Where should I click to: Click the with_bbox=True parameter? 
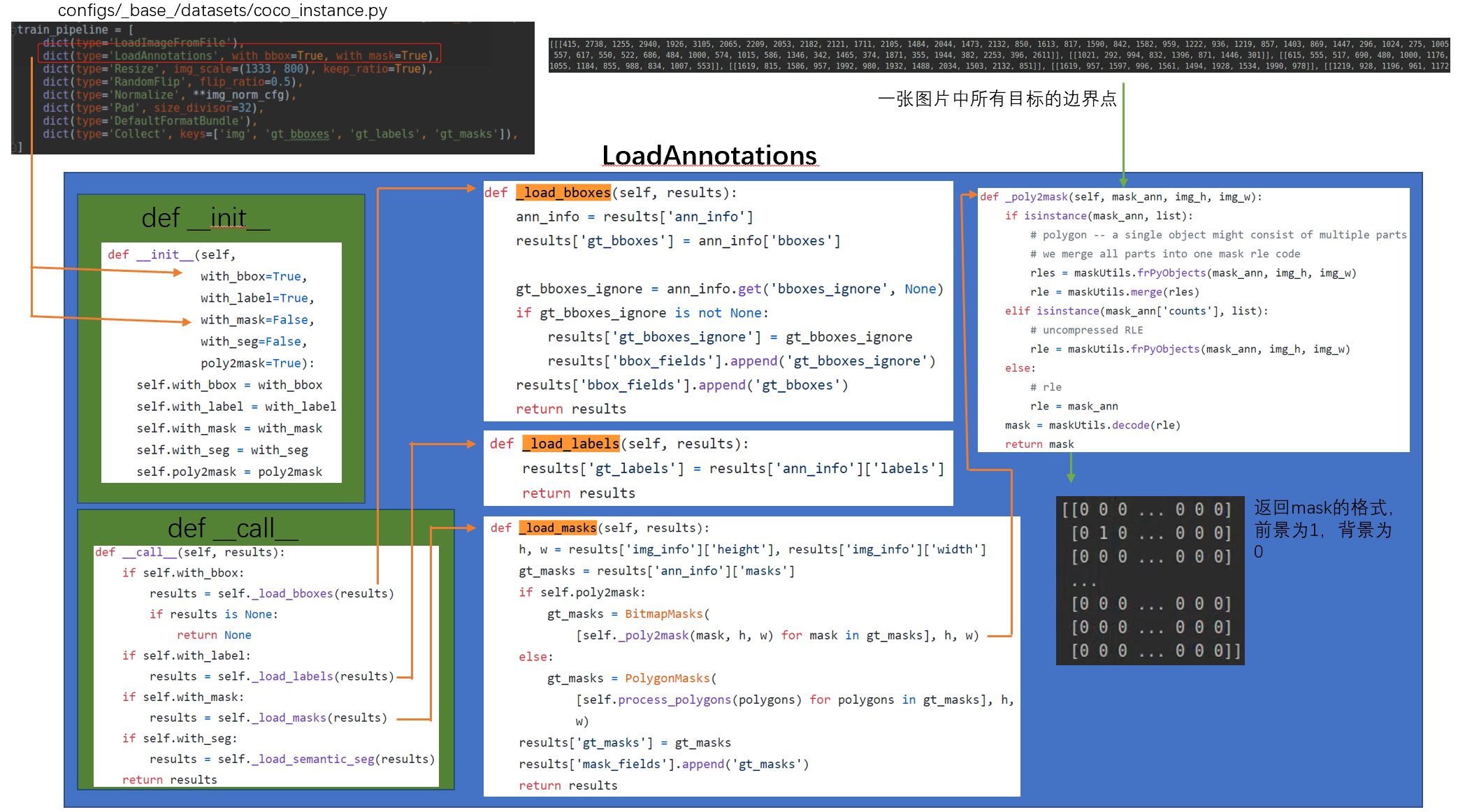tap(253, 277)
